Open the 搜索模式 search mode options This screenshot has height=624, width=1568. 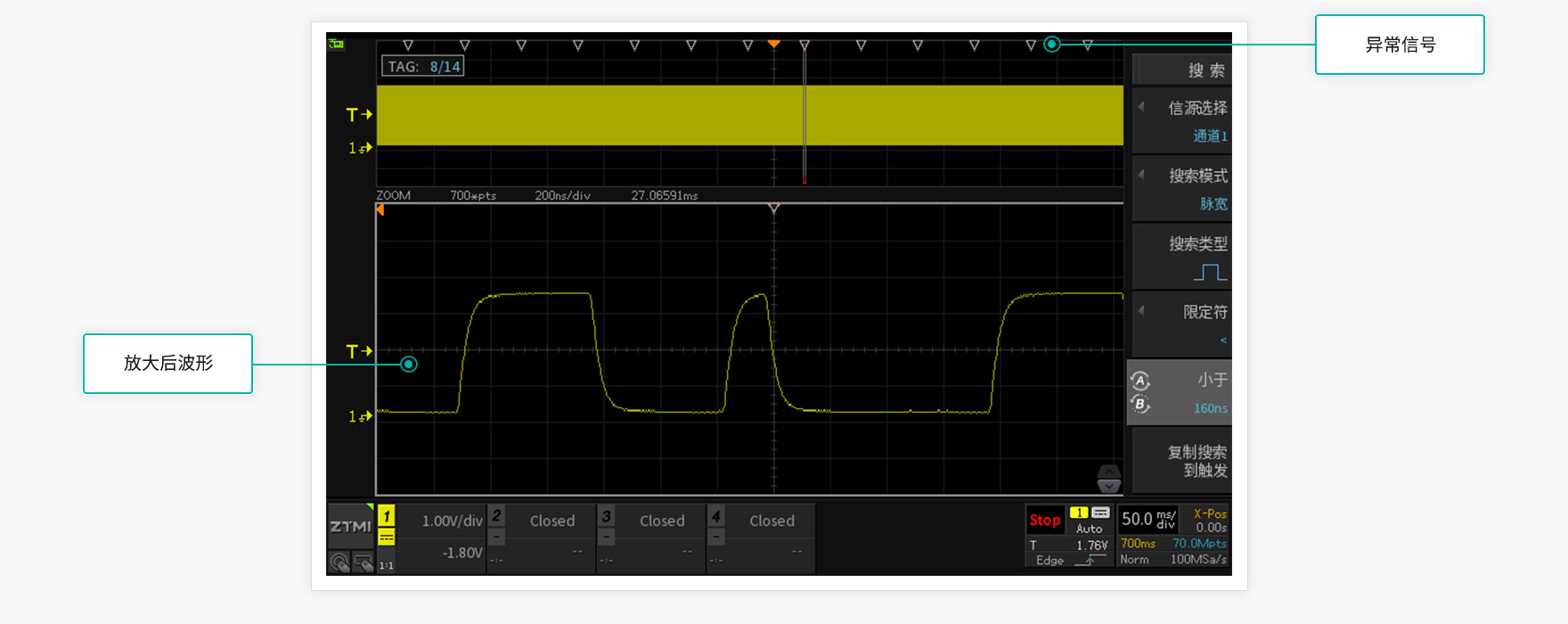pos(1181,188)
